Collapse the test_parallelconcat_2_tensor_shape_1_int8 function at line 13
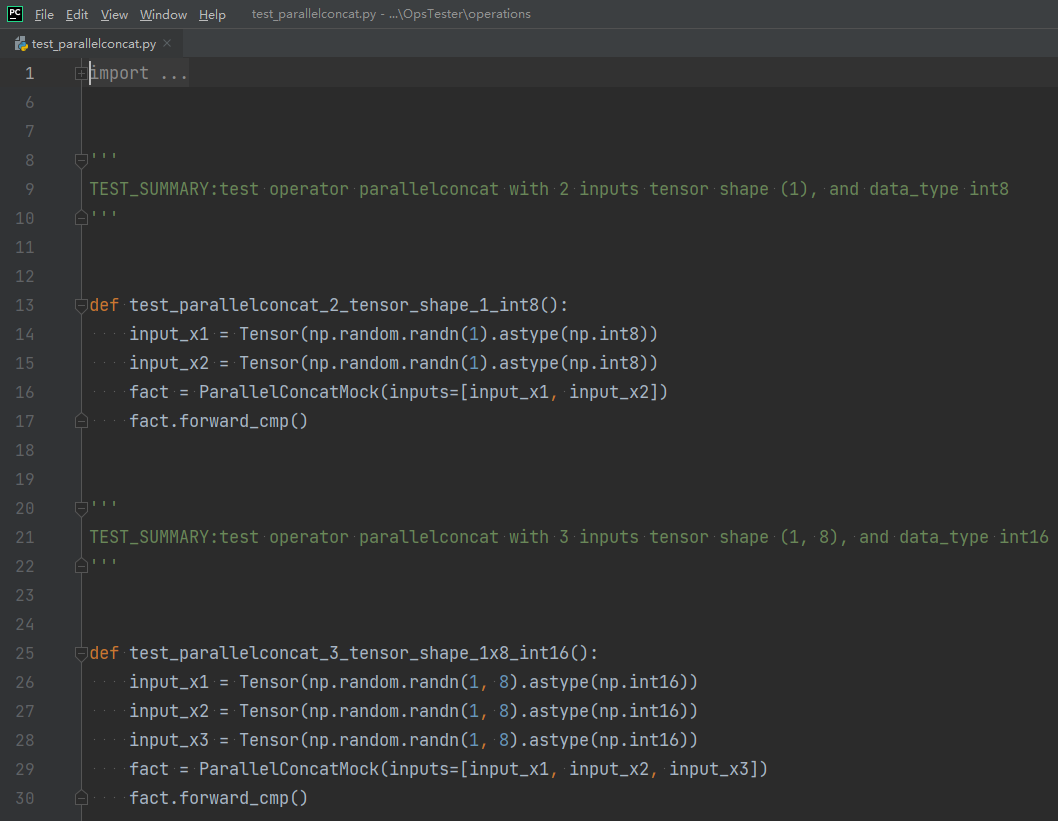The height and width of the screenshot is (821, 1058). click(x=81, y=305)
